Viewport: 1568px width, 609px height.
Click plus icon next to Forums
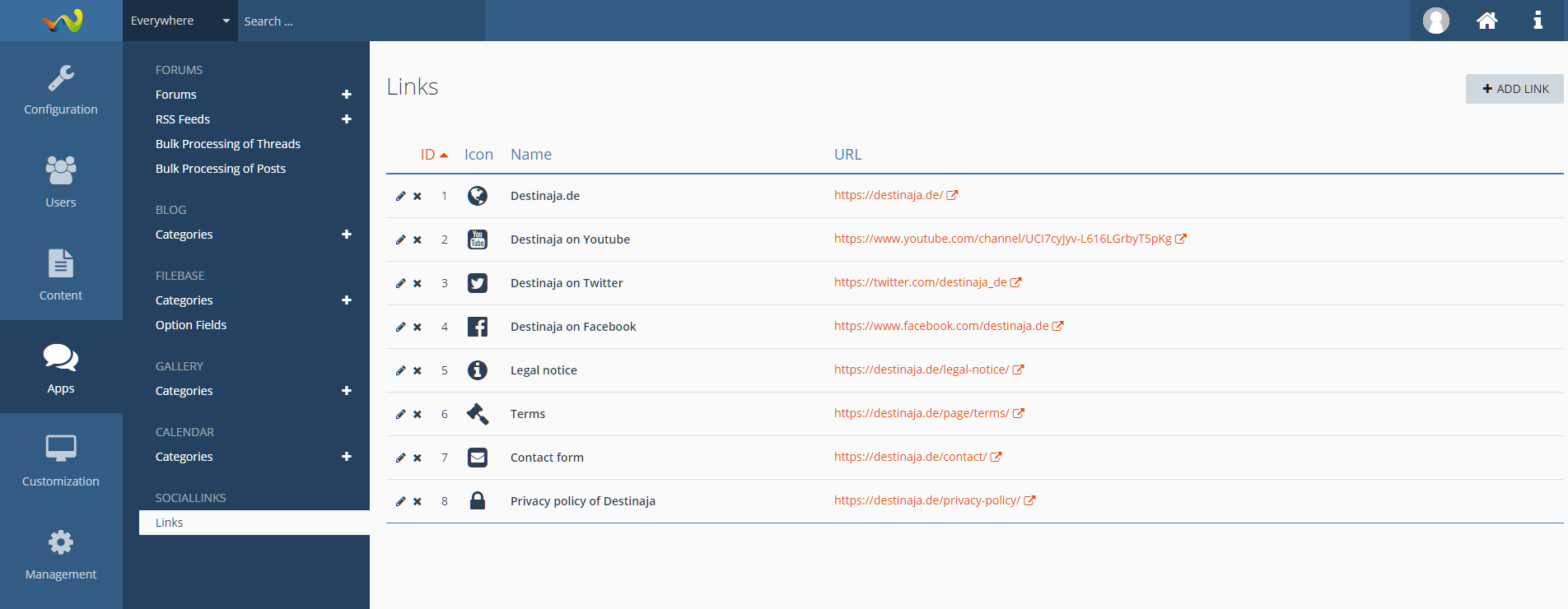point(347,95)
